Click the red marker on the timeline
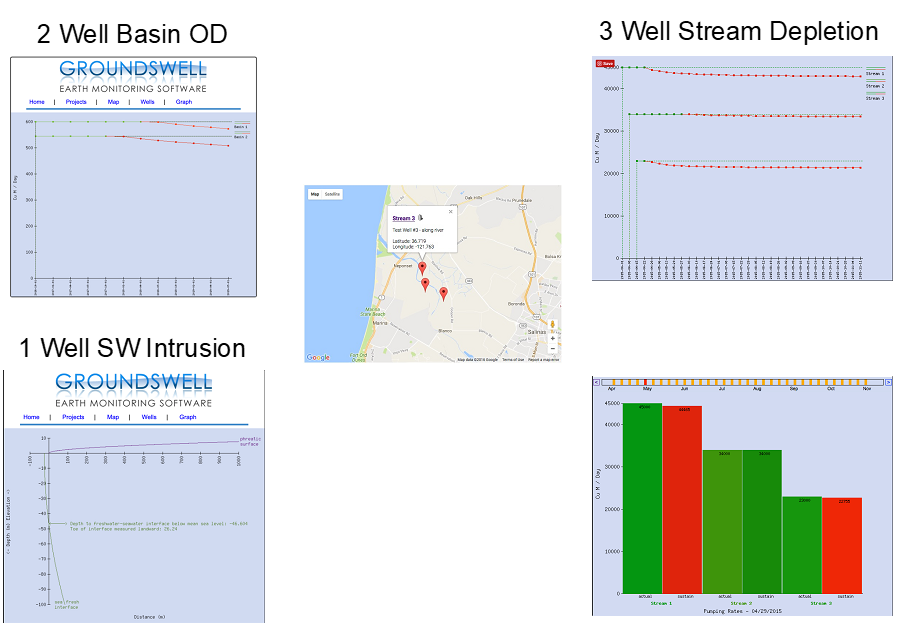This screenshot has height=623, width=900. pos(647,382)
